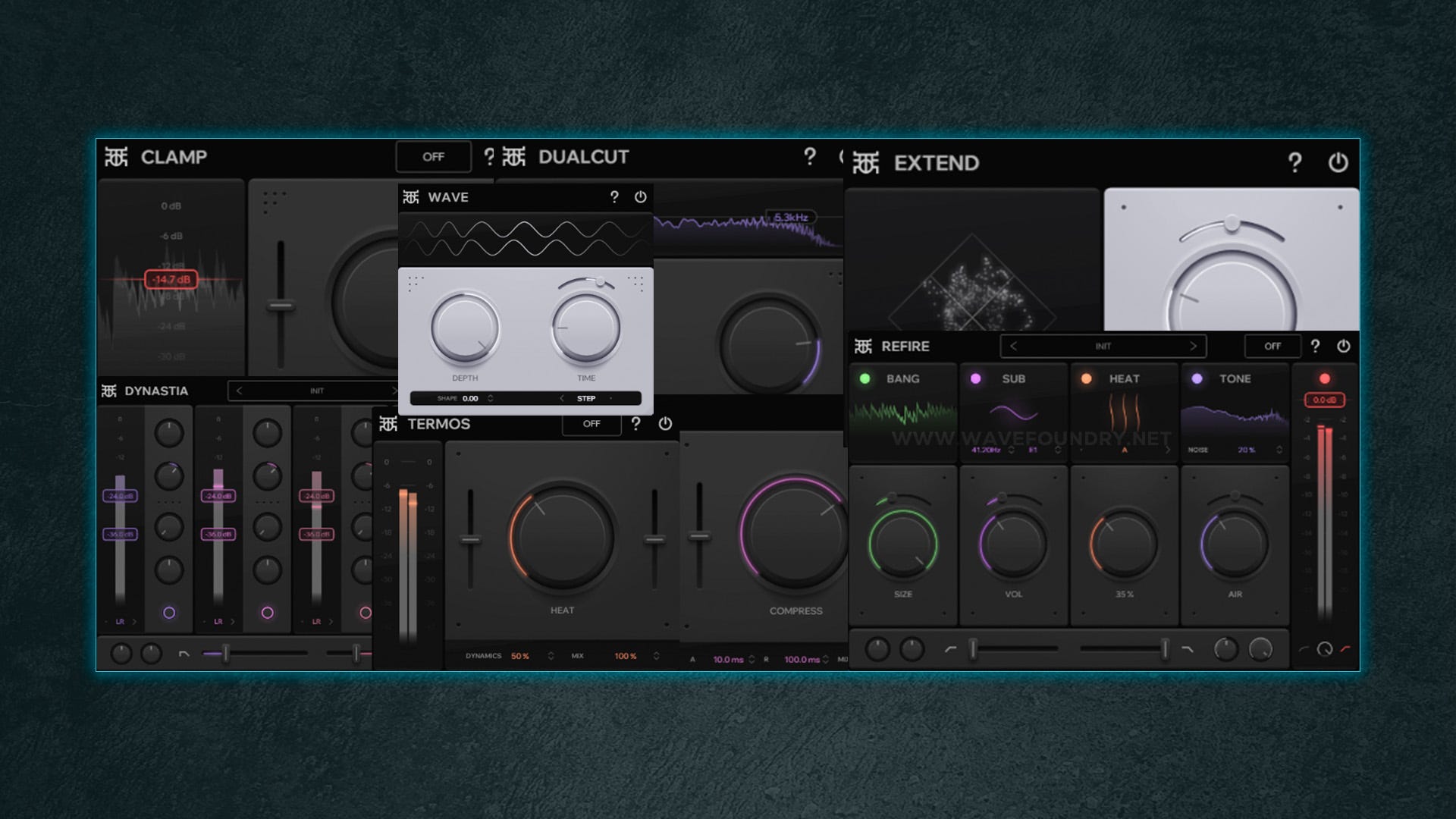1456x819 pixels.
Task: Click the TERMOS left vertical slider handle
Action: coord(470,540)
